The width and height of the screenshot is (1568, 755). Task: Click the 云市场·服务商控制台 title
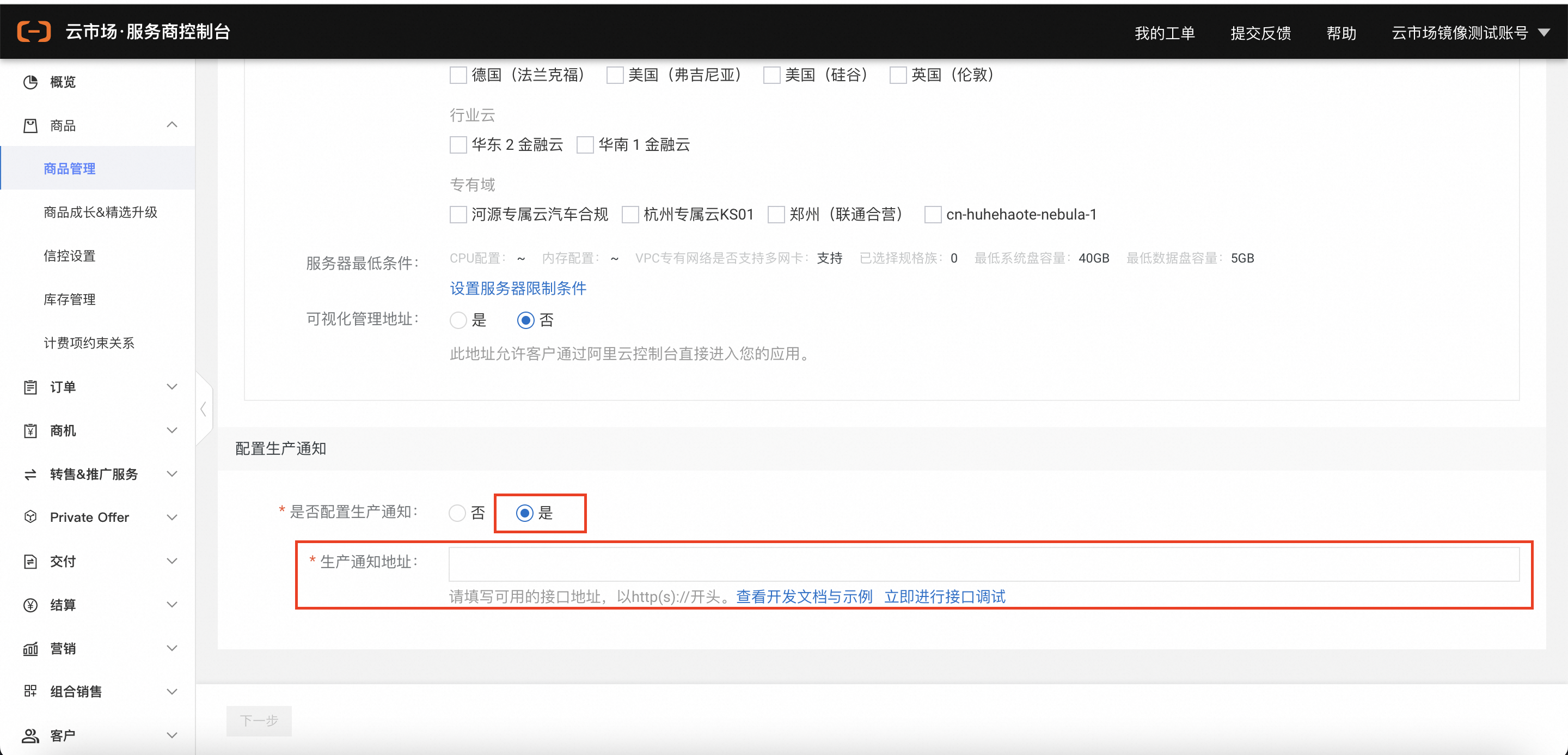tap(148, 32)
